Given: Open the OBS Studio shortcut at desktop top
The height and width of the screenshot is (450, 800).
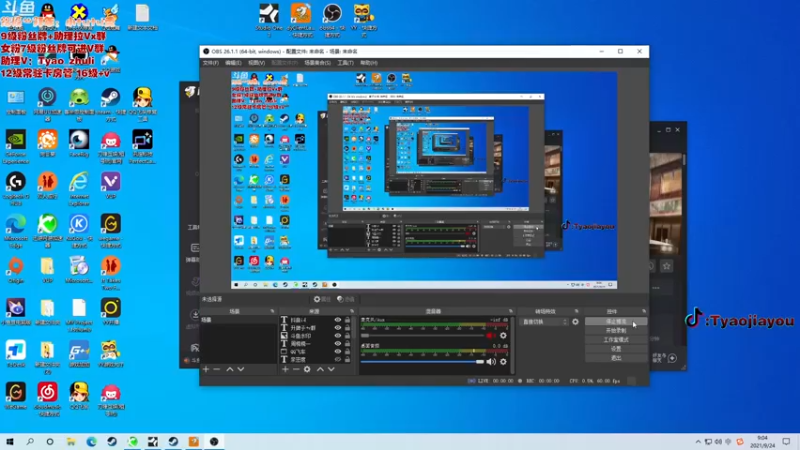Looking at the screenshot, I should tap(332, 20).
